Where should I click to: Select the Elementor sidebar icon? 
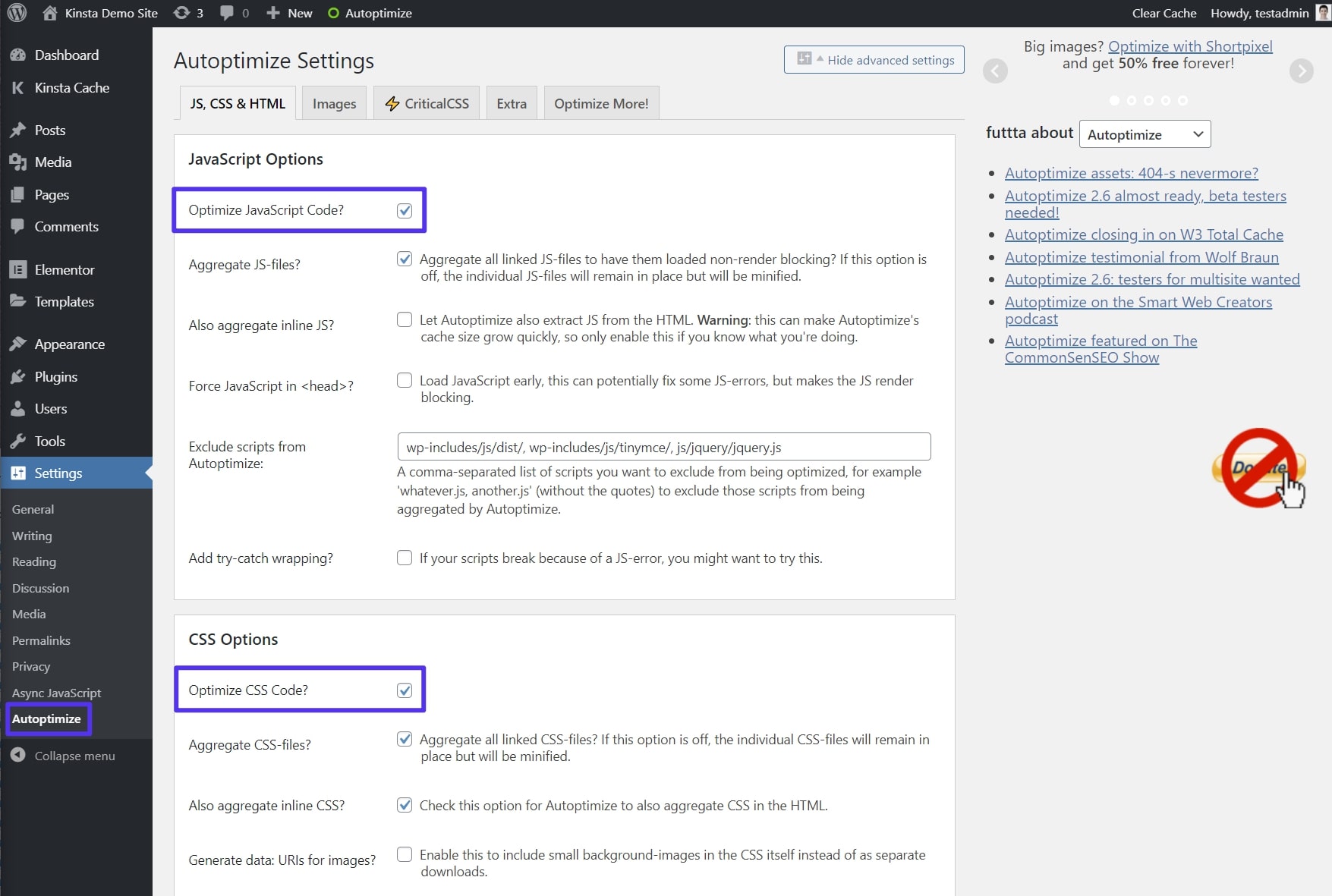tap(18, 269)
